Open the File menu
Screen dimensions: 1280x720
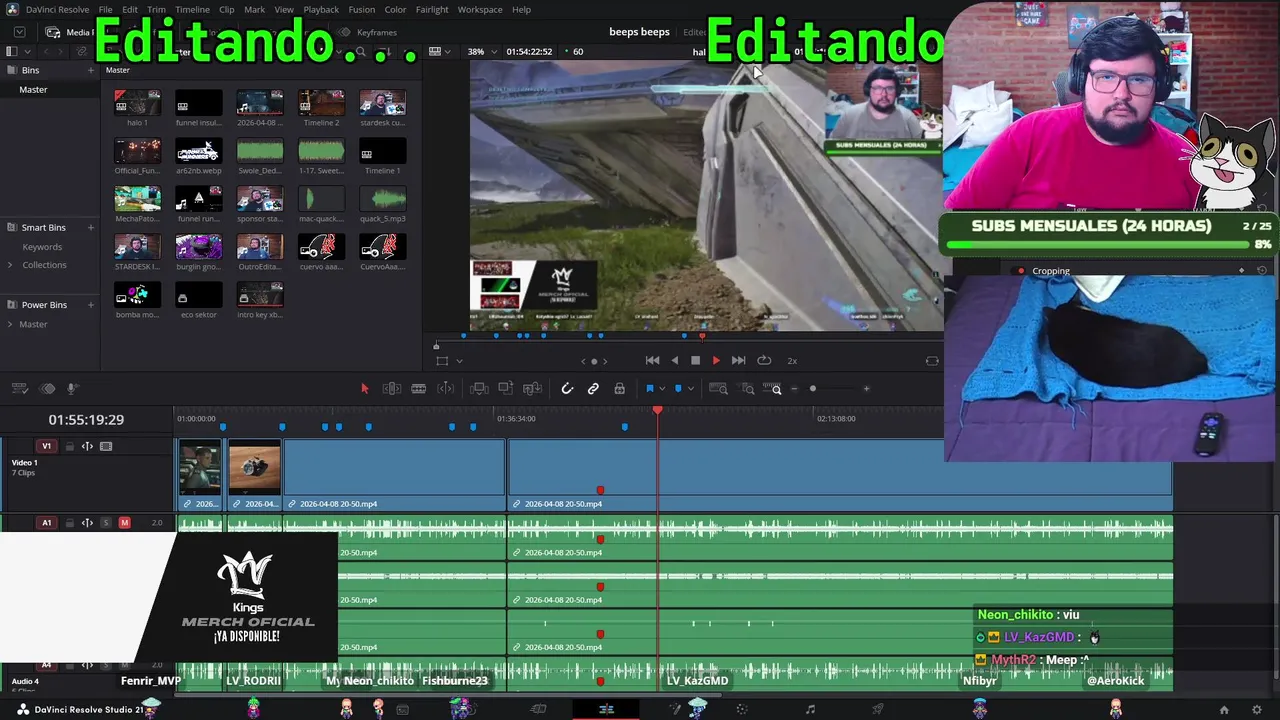[x=105, y=10]
